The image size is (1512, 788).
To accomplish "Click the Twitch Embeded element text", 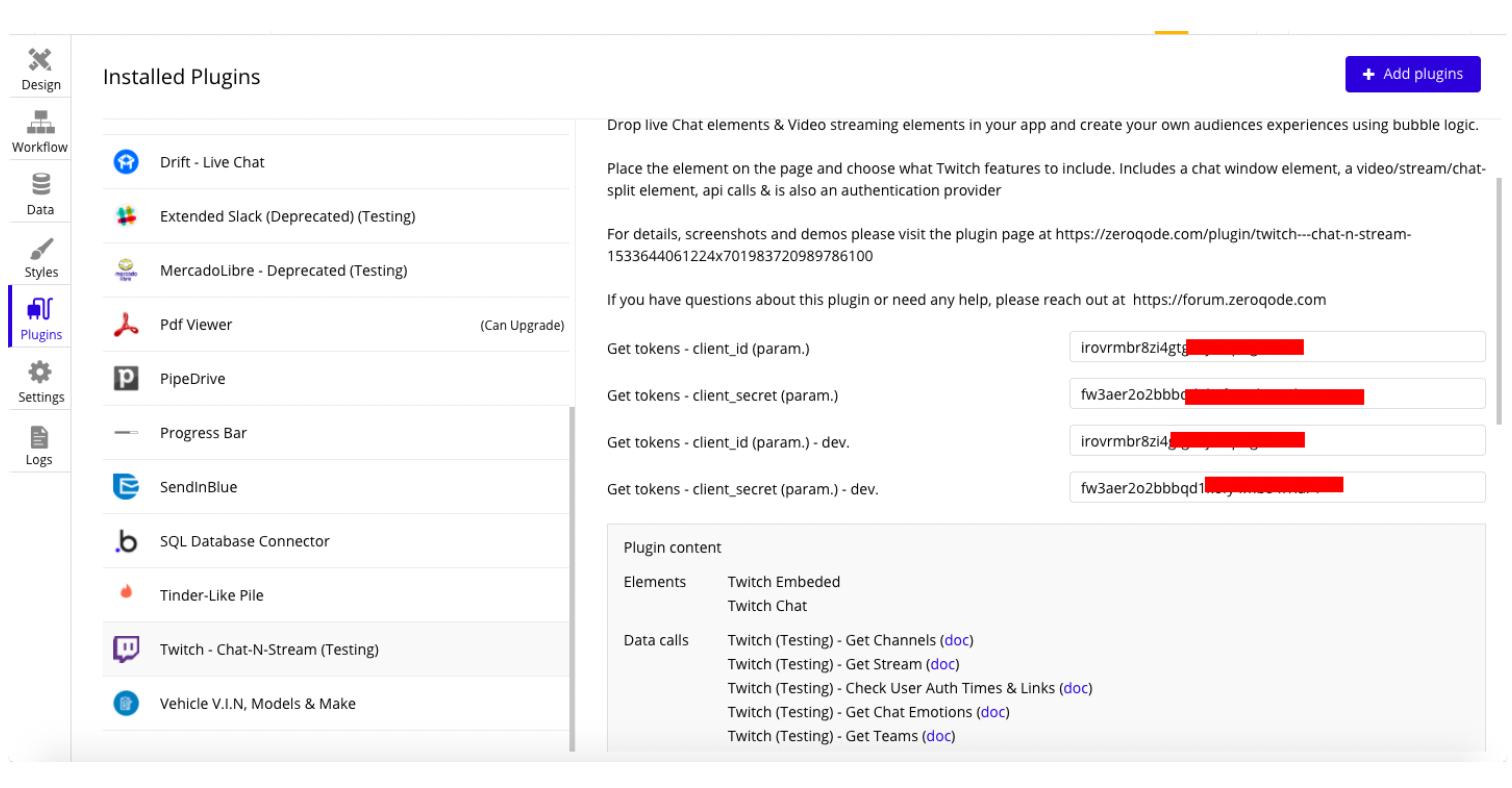I will (784, 582).
